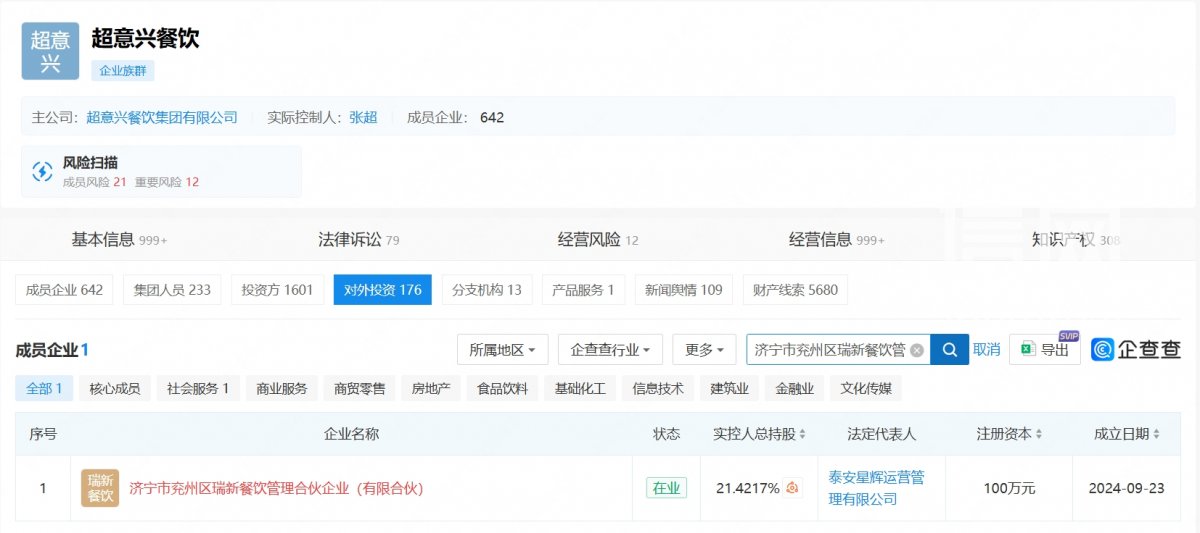Viewport: 1200px width, 533px height.
Task: Click the 企业族群 tag
Action: 123,70
